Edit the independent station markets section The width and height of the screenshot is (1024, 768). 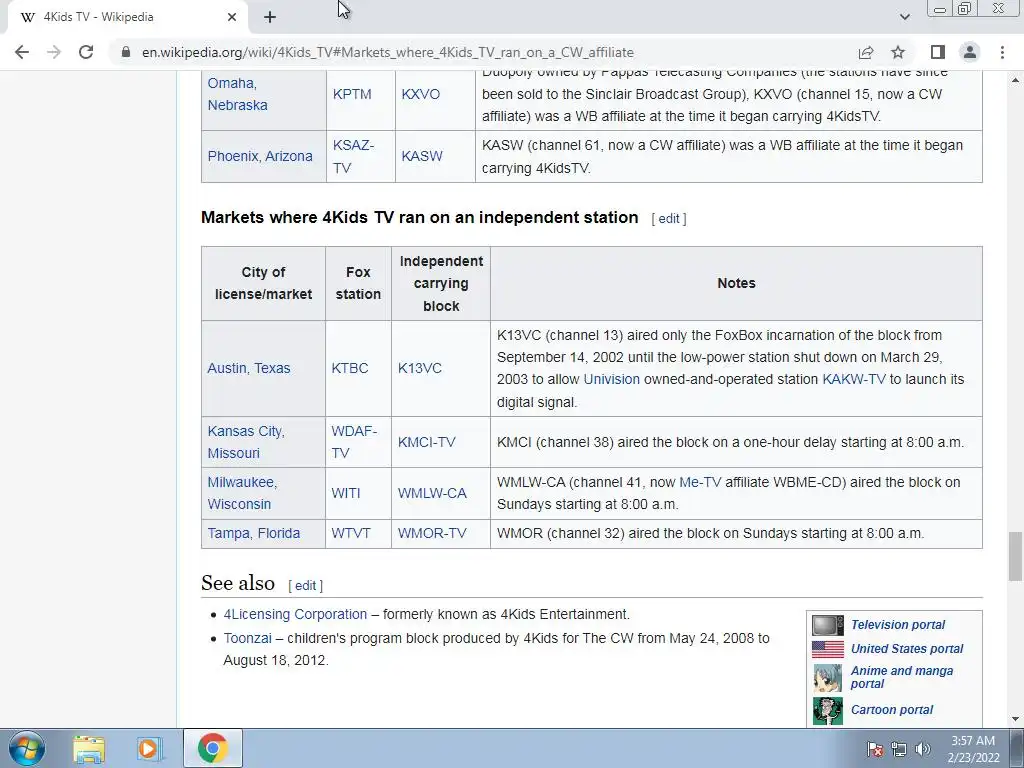click(x=669, y=219)
